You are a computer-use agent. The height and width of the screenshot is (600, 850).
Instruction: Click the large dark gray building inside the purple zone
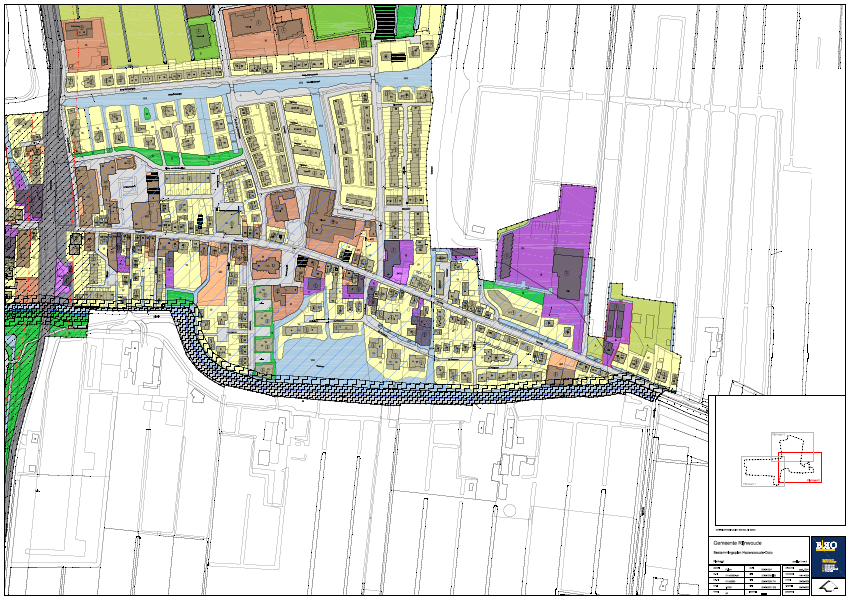(568, 274)
